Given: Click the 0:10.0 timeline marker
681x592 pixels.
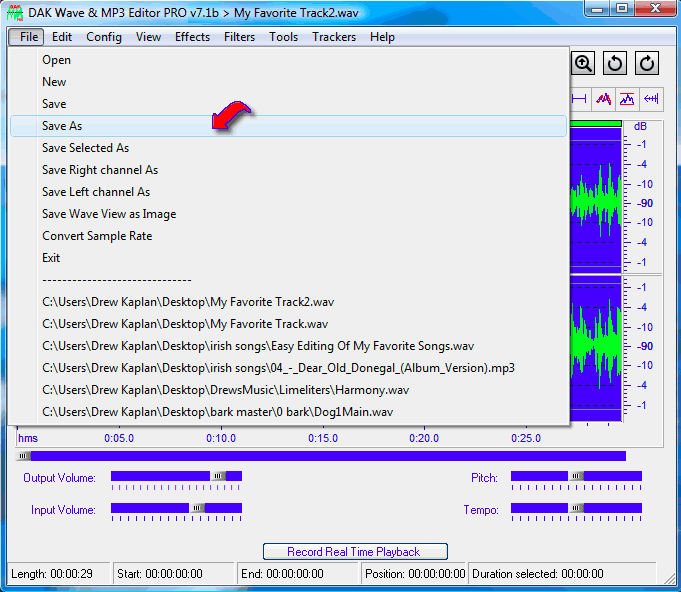Looking at the screenshot, I should [221, 438].
